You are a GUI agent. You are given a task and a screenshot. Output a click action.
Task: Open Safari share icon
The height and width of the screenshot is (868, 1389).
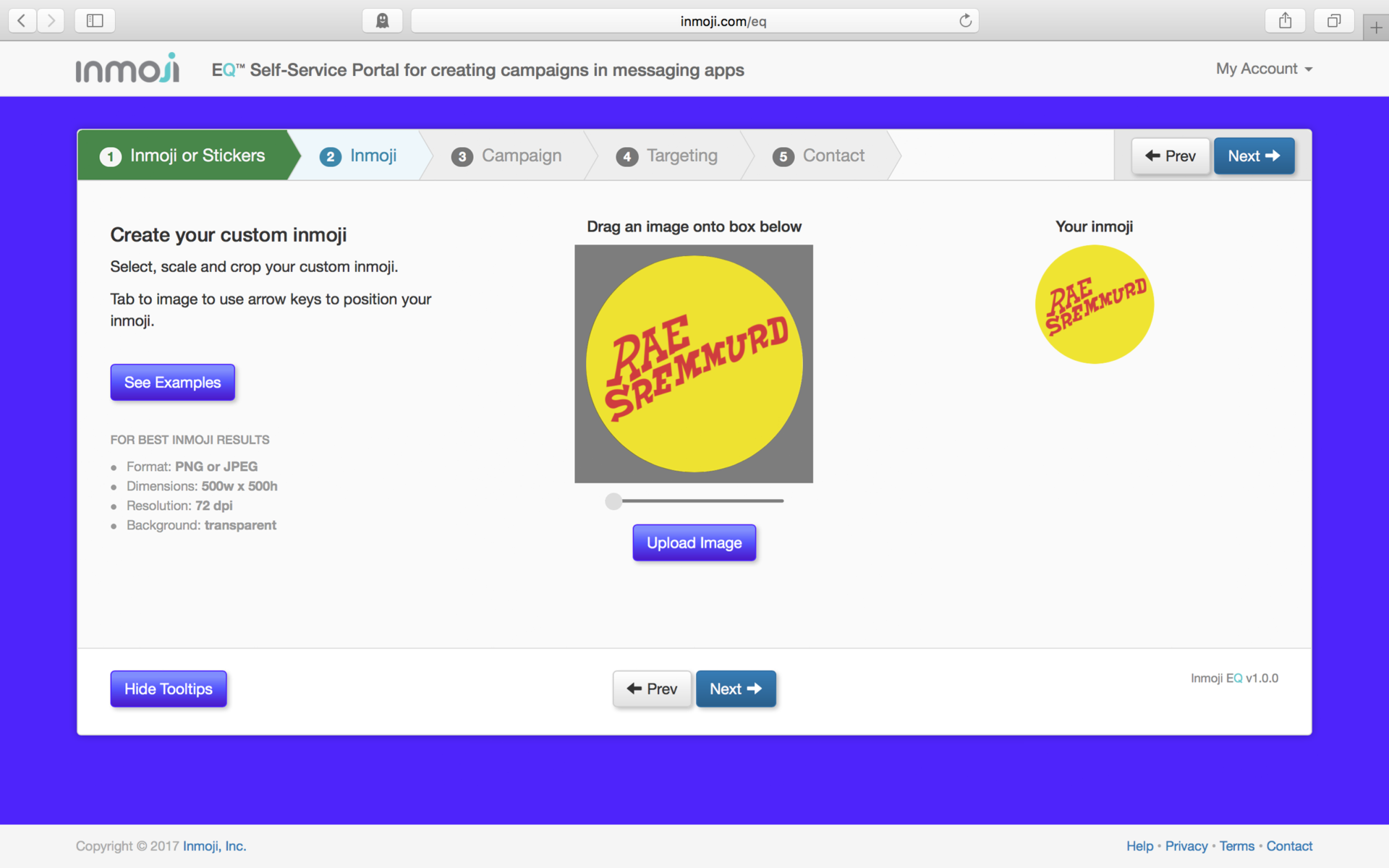click(x=1285, y=21)
